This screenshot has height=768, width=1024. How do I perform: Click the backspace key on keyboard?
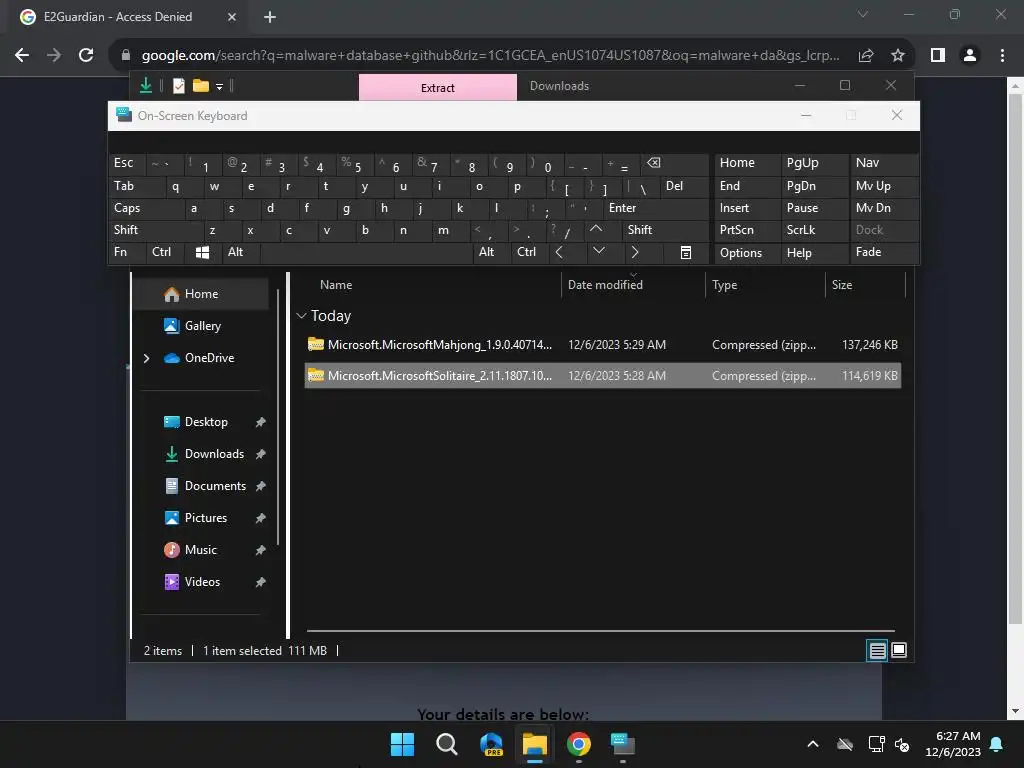[x=675, y=163]
